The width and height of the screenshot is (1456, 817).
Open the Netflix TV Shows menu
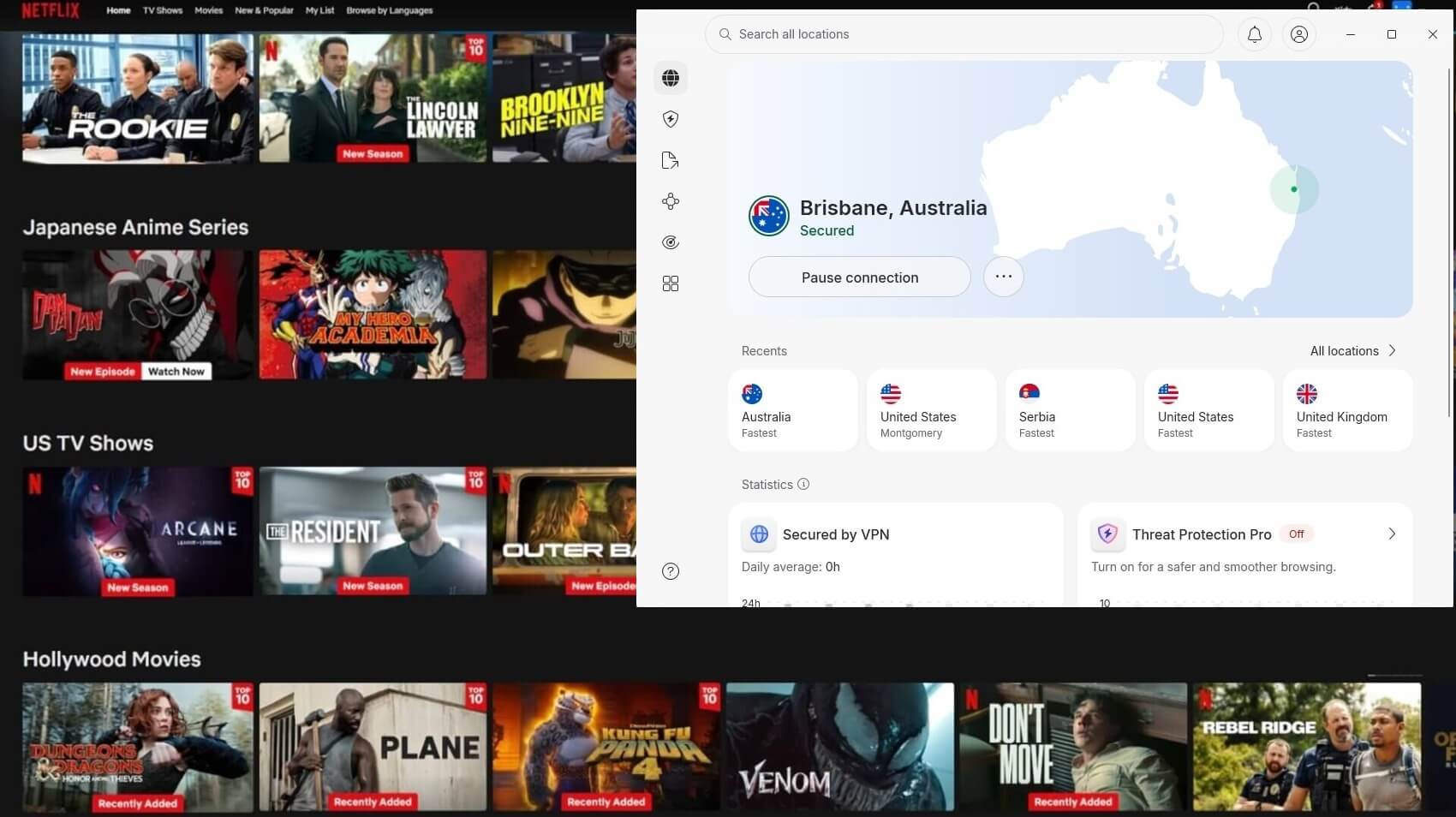(x=163, y=10)
